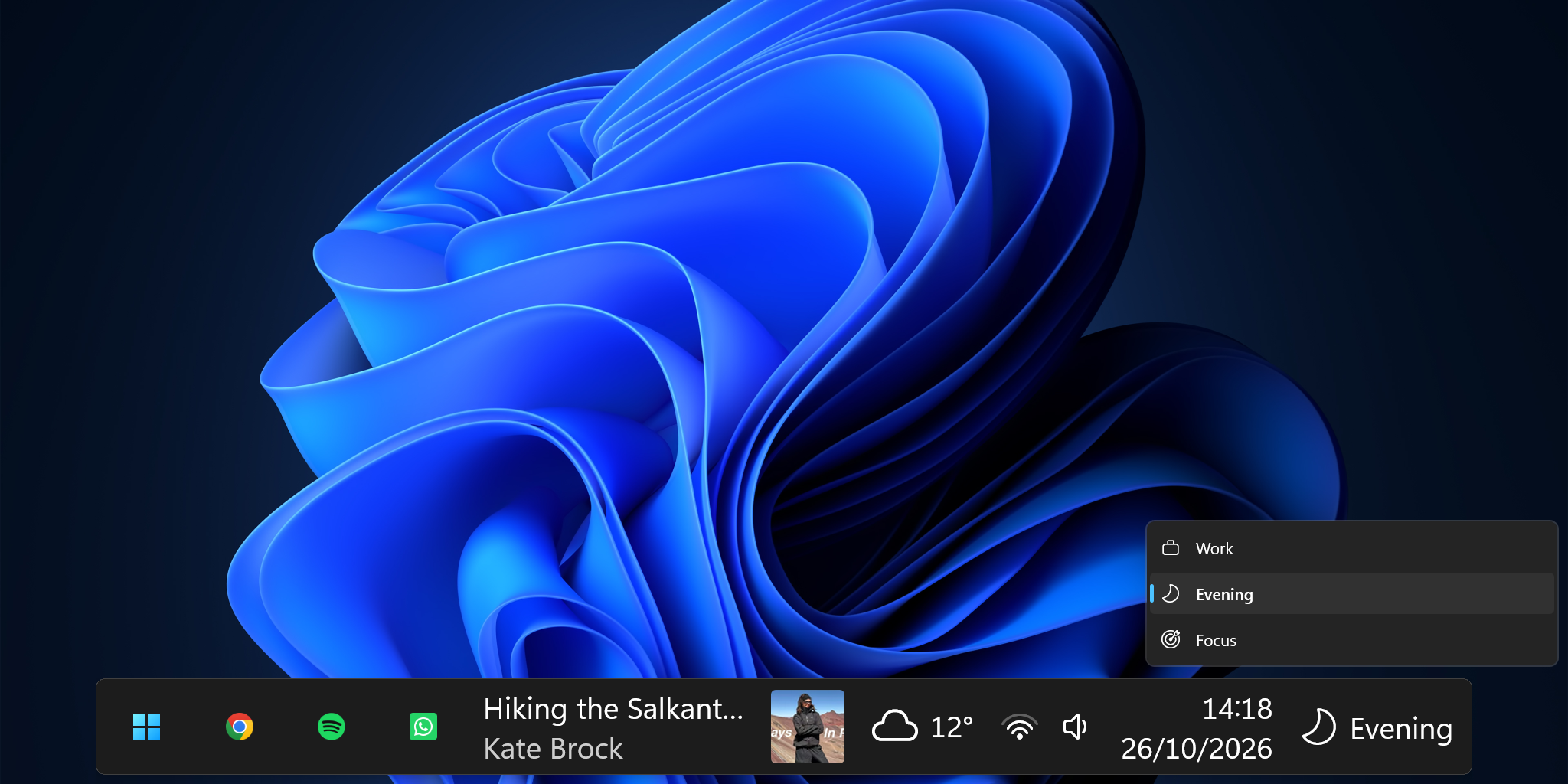Click the moon icon beside Evening in menu

click(1171, 593)
